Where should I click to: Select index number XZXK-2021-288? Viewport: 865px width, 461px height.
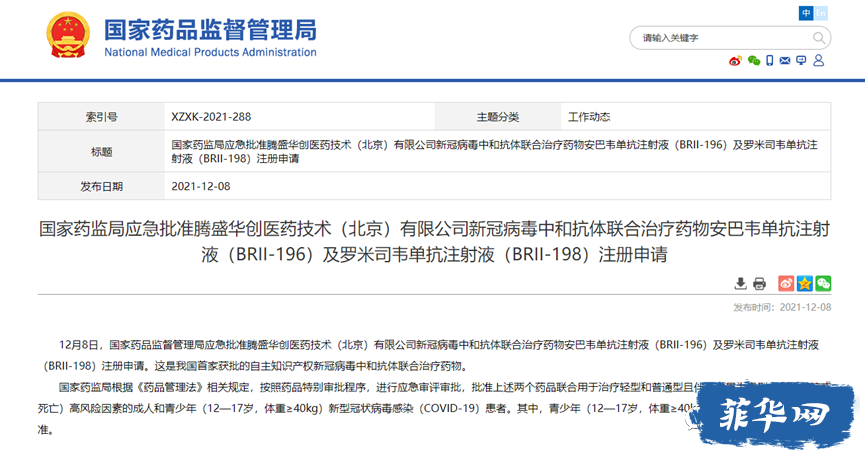pyautogui.click(x=211, y=117)
